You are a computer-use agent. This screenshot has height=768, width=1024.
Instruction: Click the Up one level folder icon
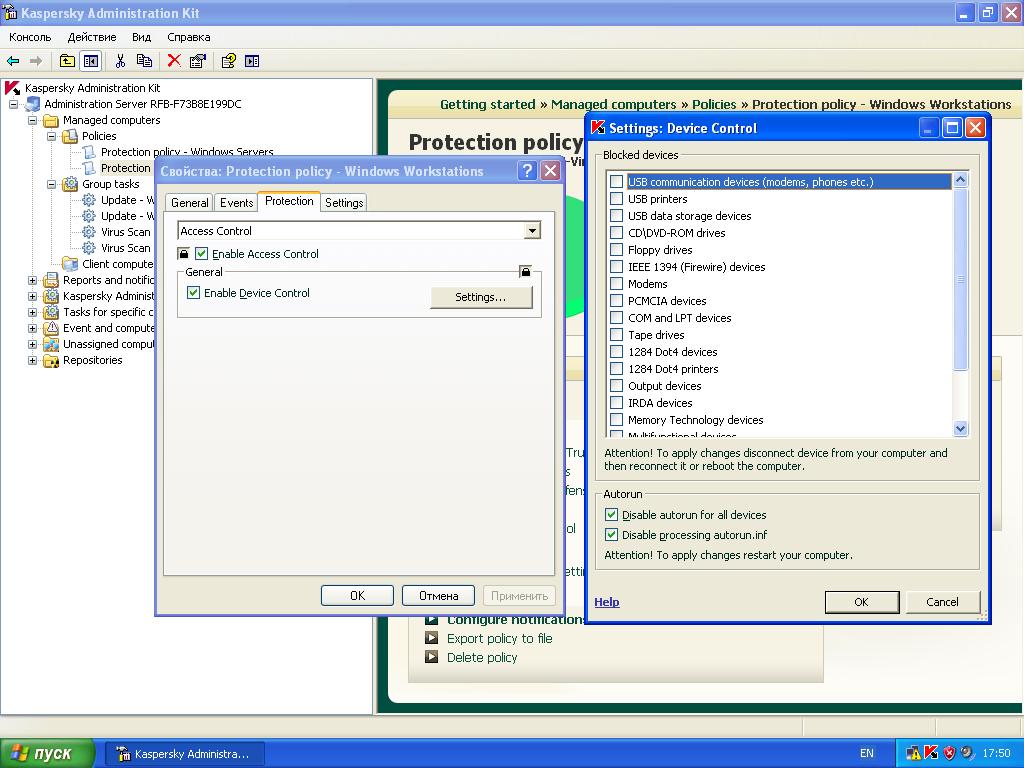pyautogui.click(x=67, y=61)
